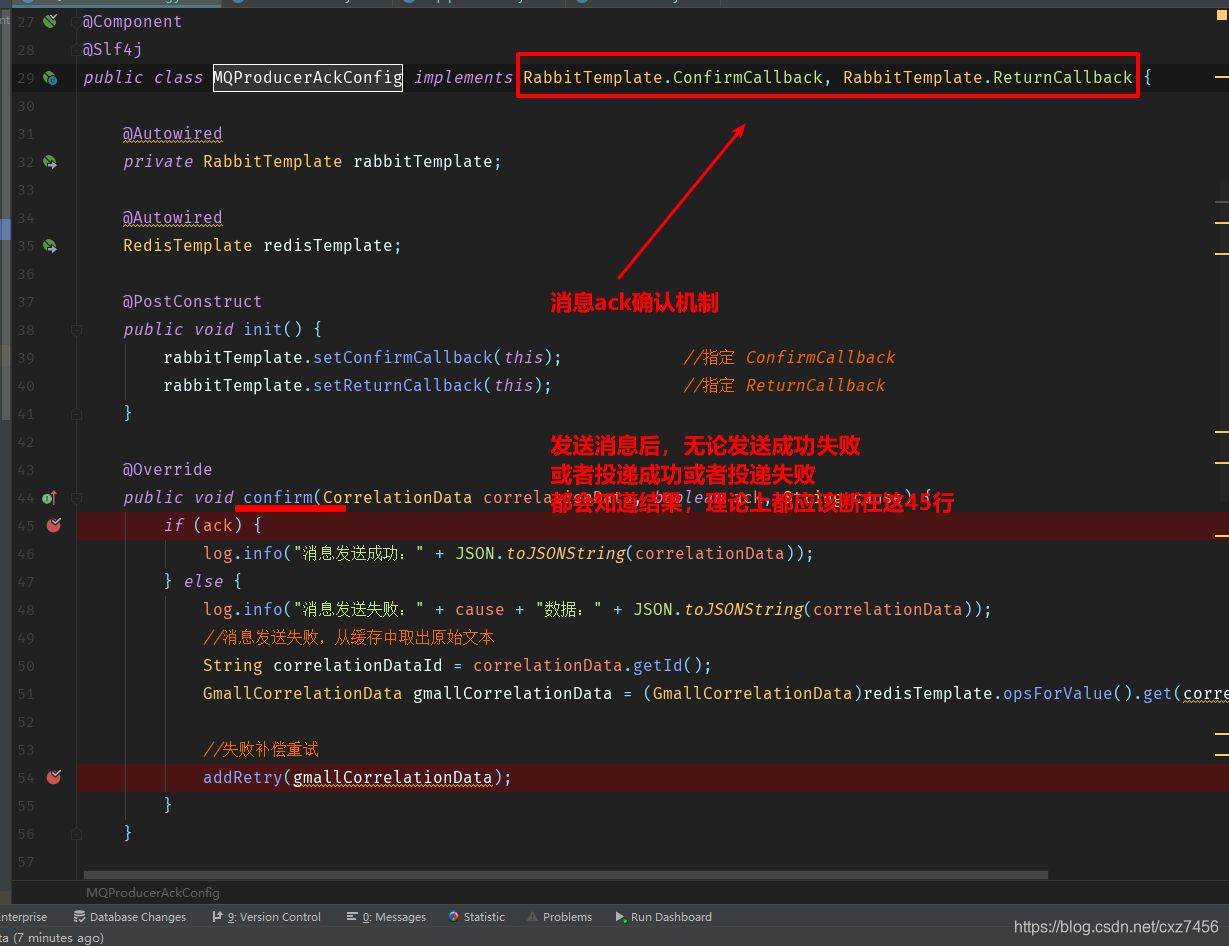
Task: Click the @PostConstruct annotation
Action: click(x=193, y=301)
